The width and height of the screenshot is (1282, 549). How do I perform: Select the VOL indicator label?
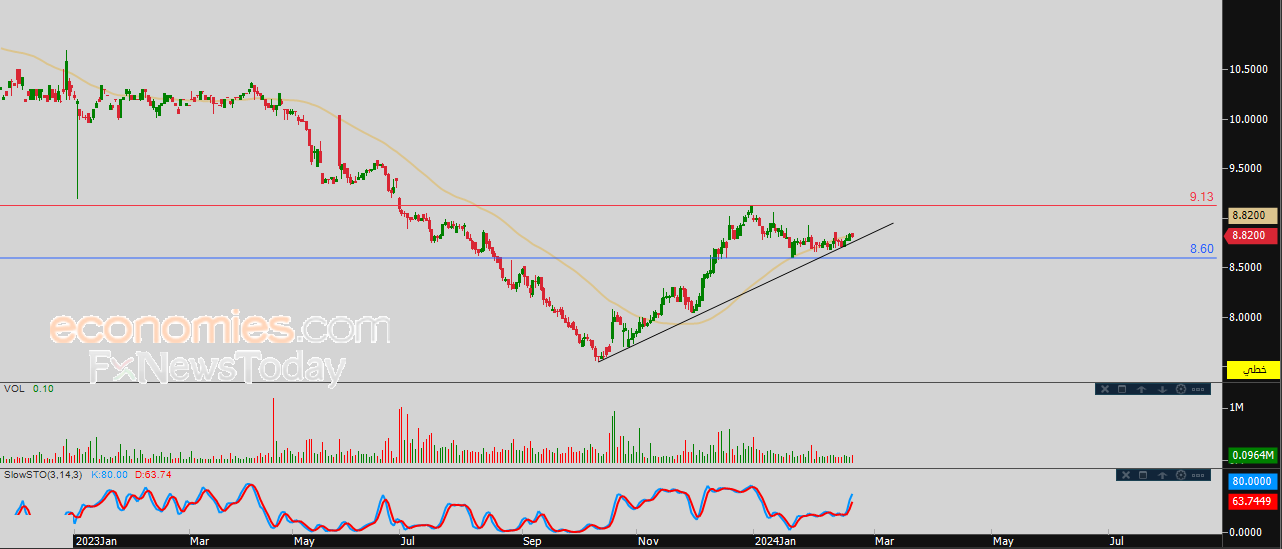14,389
